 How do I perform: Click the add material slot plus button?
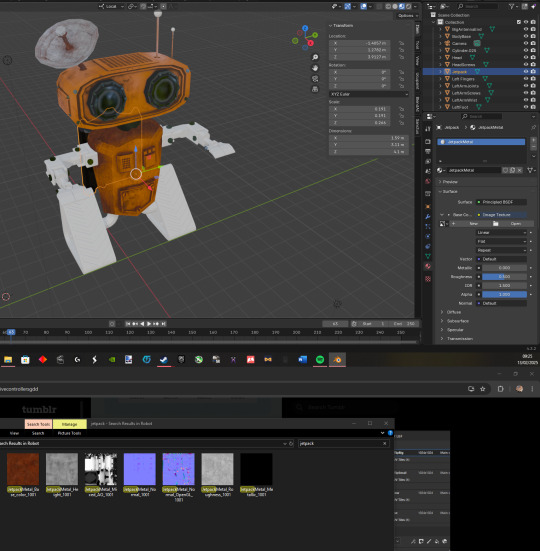point(533,140)
